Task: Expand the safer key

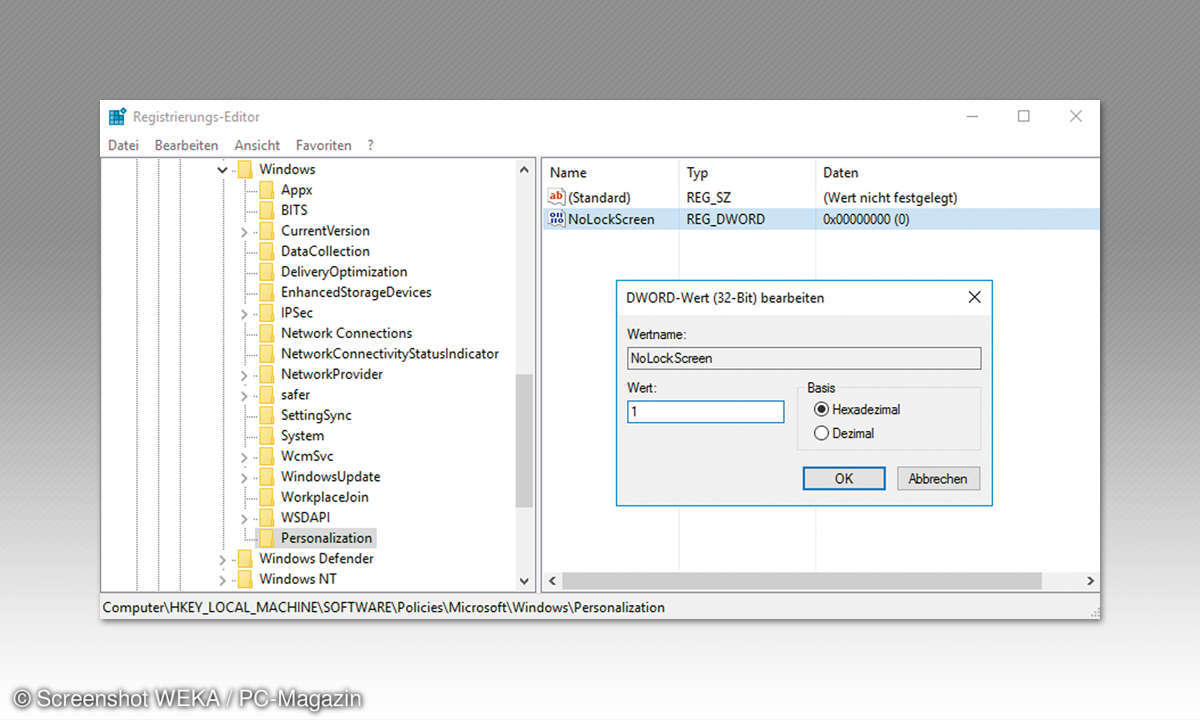Action: pos(244,395)
